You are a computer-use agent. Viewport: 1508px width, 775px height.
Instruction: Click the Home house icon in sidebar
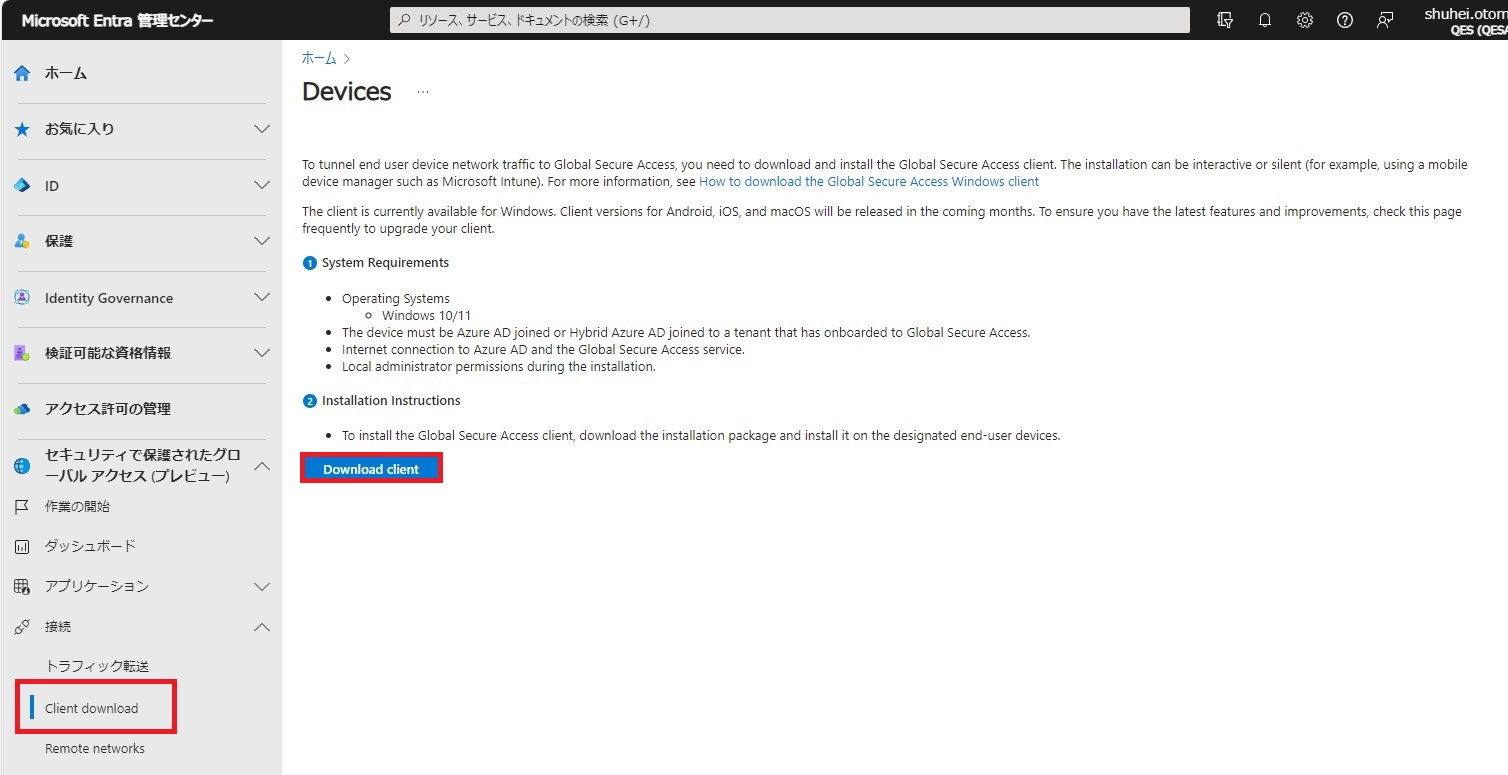(22, 73)
